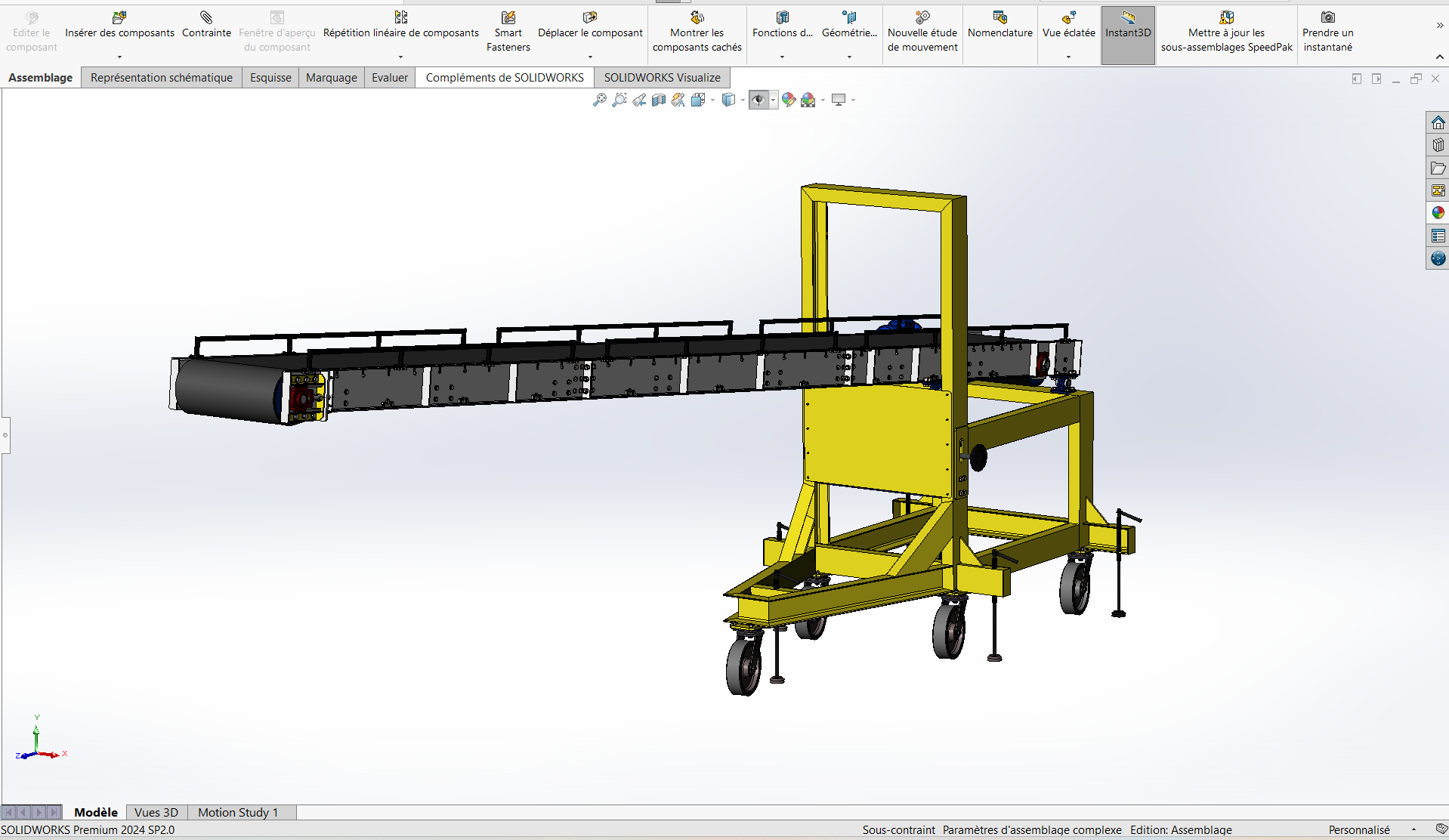Open the display style dropdown
Viewport: 1449px width, 840px height.
point(743,100)
